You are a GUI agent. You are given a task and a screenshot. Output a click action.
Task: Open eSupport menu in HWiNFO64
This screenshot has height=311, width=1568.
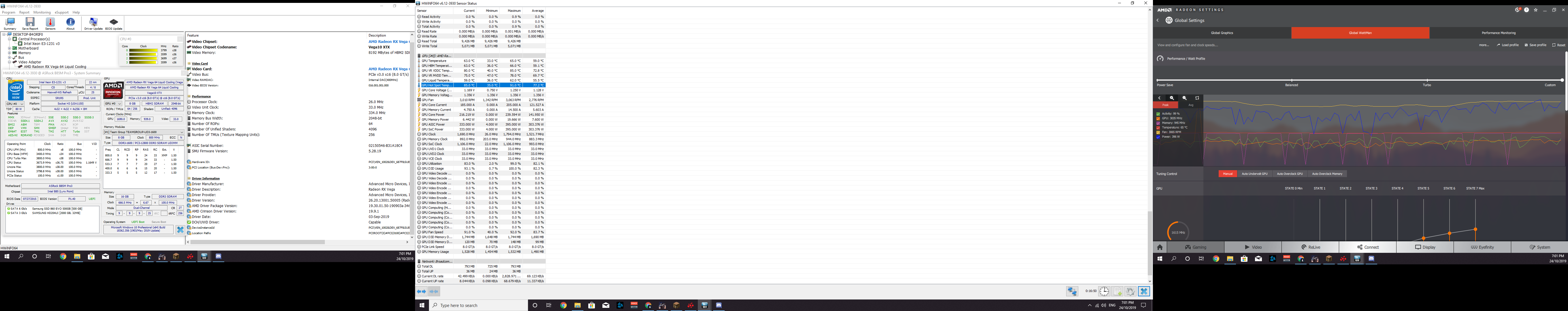pos(61,12)
